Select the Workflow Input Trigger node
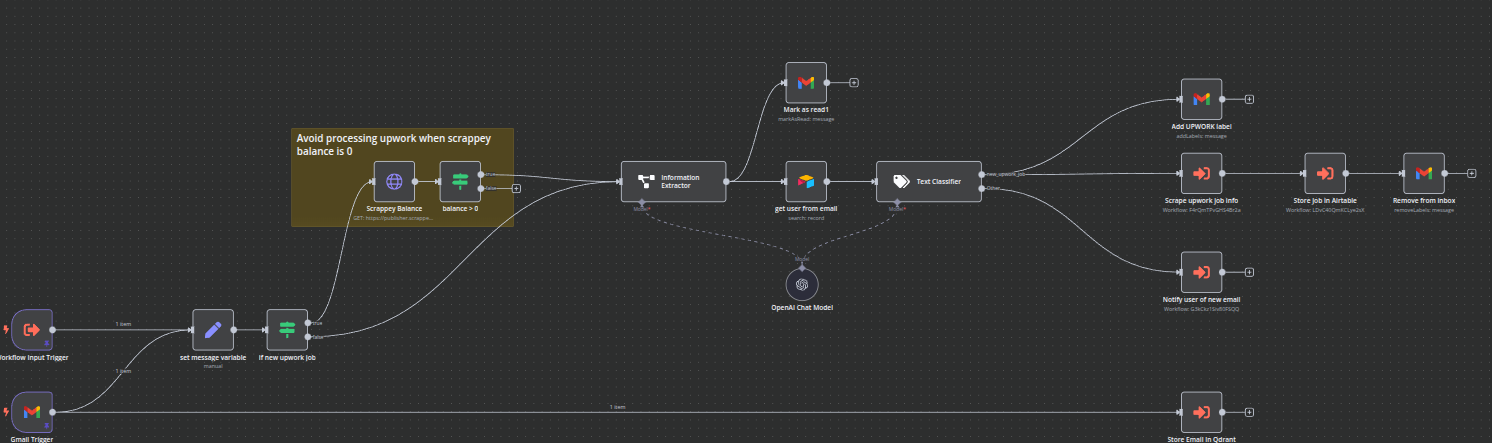 31,329
